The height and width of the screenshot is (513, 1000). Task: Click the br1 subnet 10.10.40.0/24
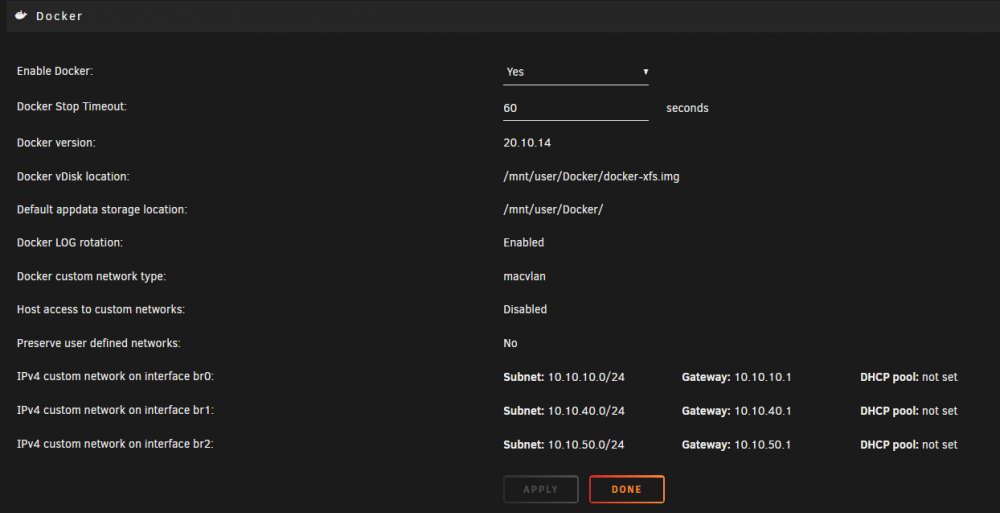[x=586, y=411]
